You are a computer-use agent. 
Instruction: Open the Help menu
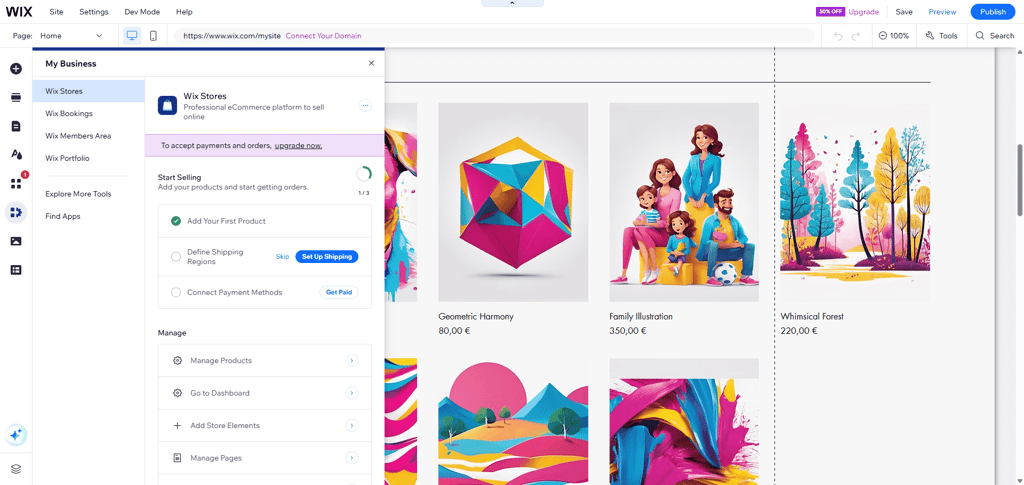pos(184,12)
